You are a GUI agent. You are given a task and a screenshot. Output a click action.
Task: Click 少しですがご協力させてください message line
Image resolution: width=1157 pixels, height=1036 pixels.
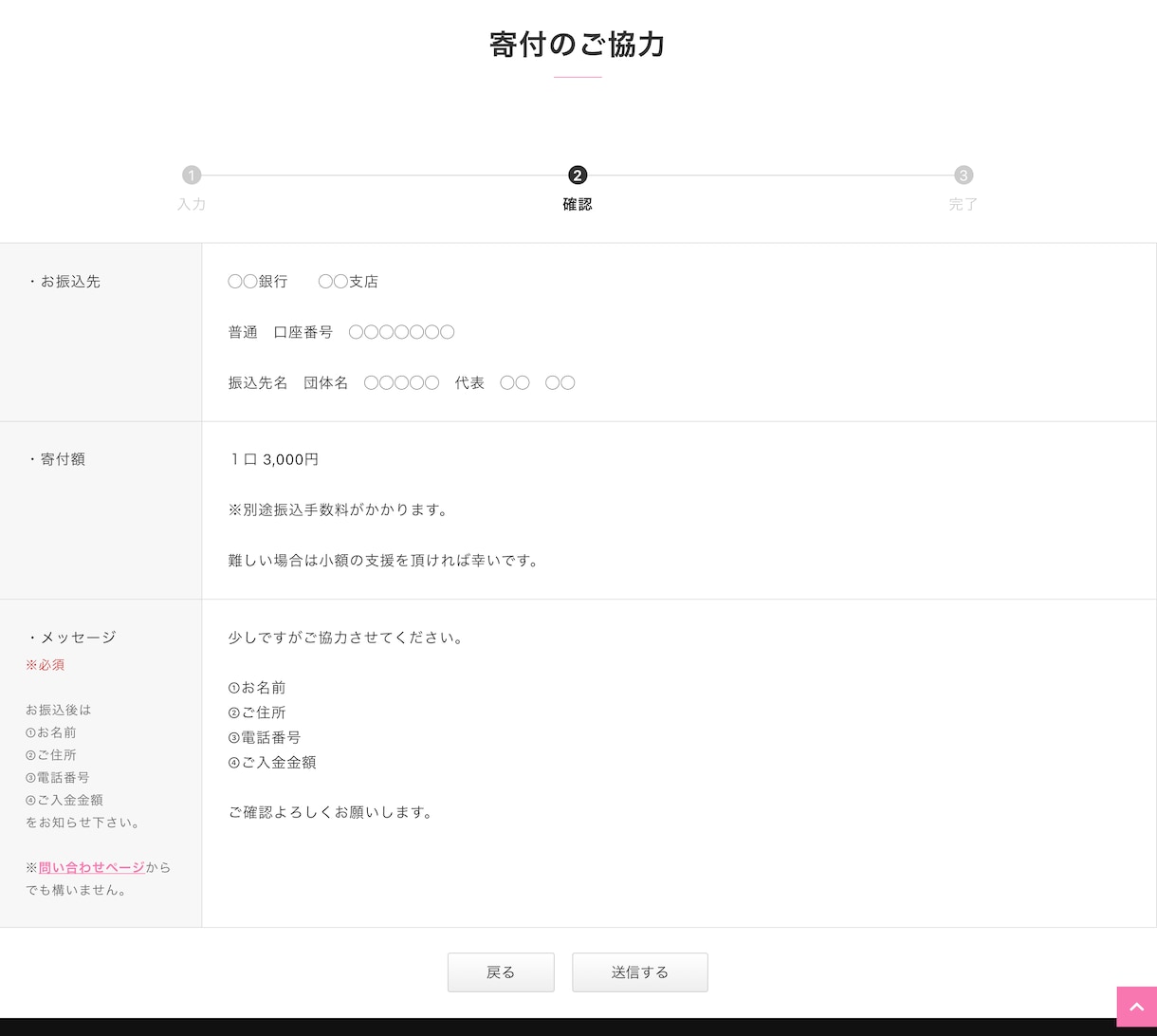pos(345,638)
